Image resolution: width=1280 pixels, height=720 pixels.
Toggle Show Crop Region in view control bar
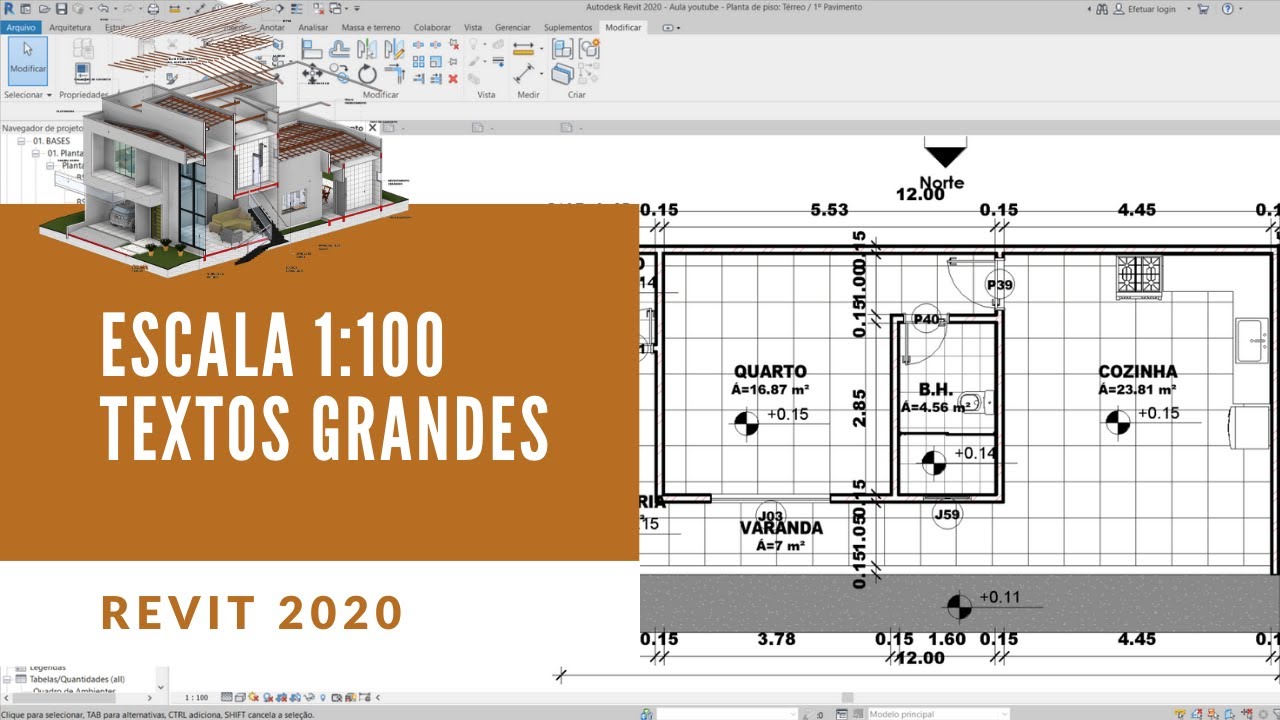click(x=295, y=697)
